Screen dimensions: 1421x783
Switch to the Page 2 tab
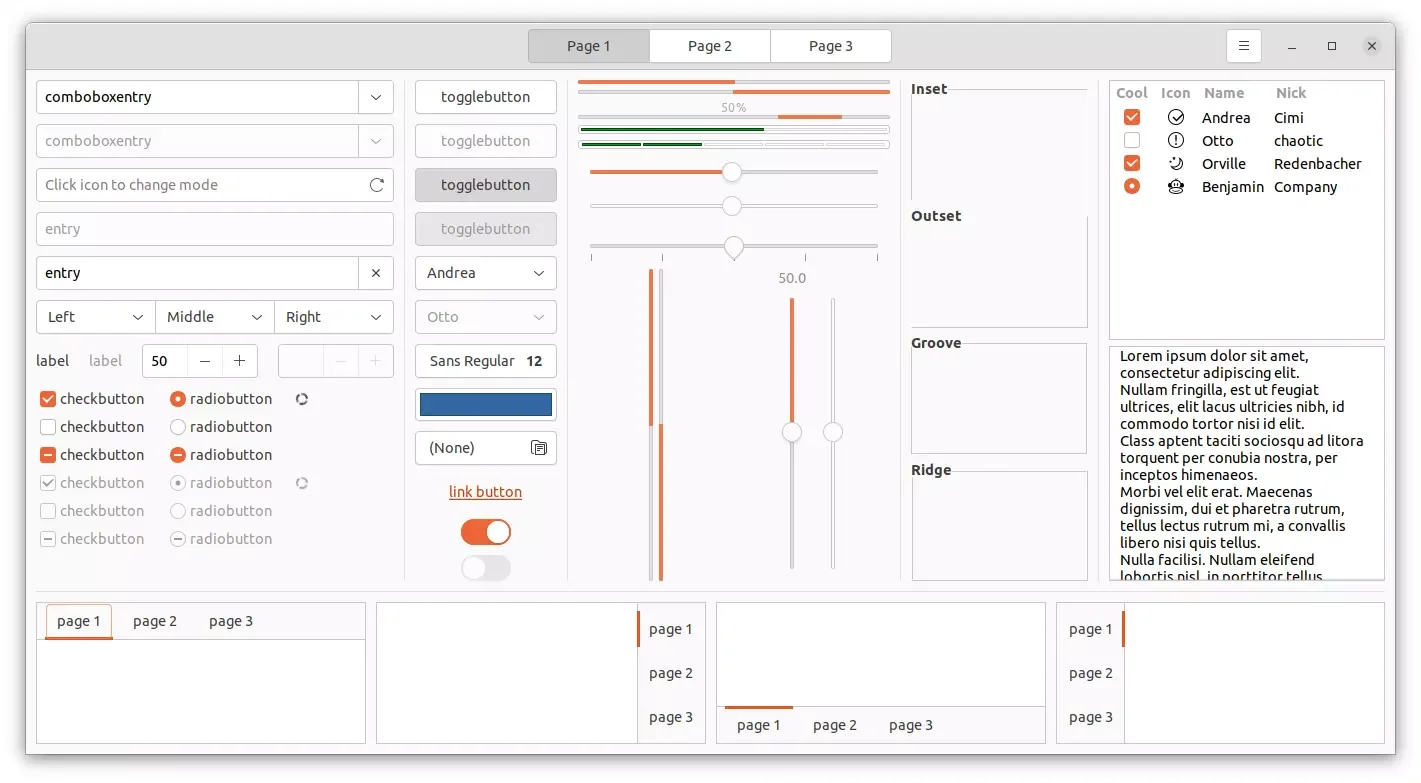(x=709, y=45)
